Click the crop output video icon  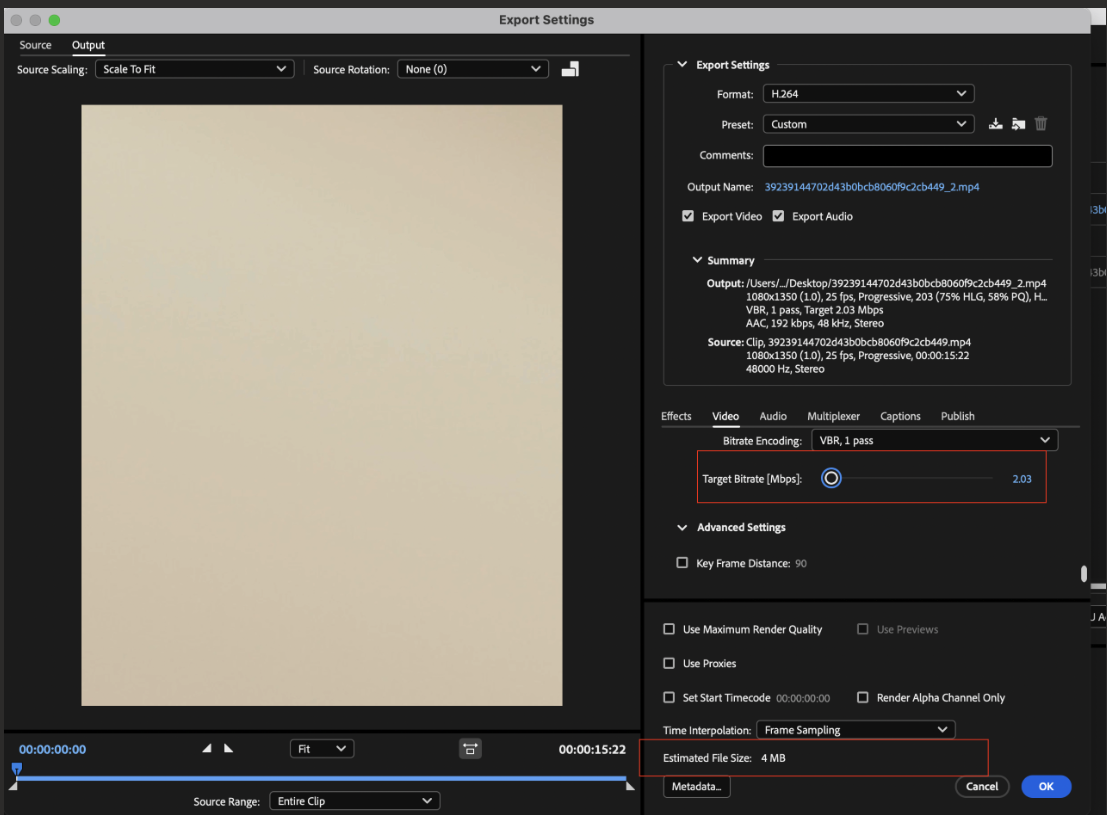570,69
